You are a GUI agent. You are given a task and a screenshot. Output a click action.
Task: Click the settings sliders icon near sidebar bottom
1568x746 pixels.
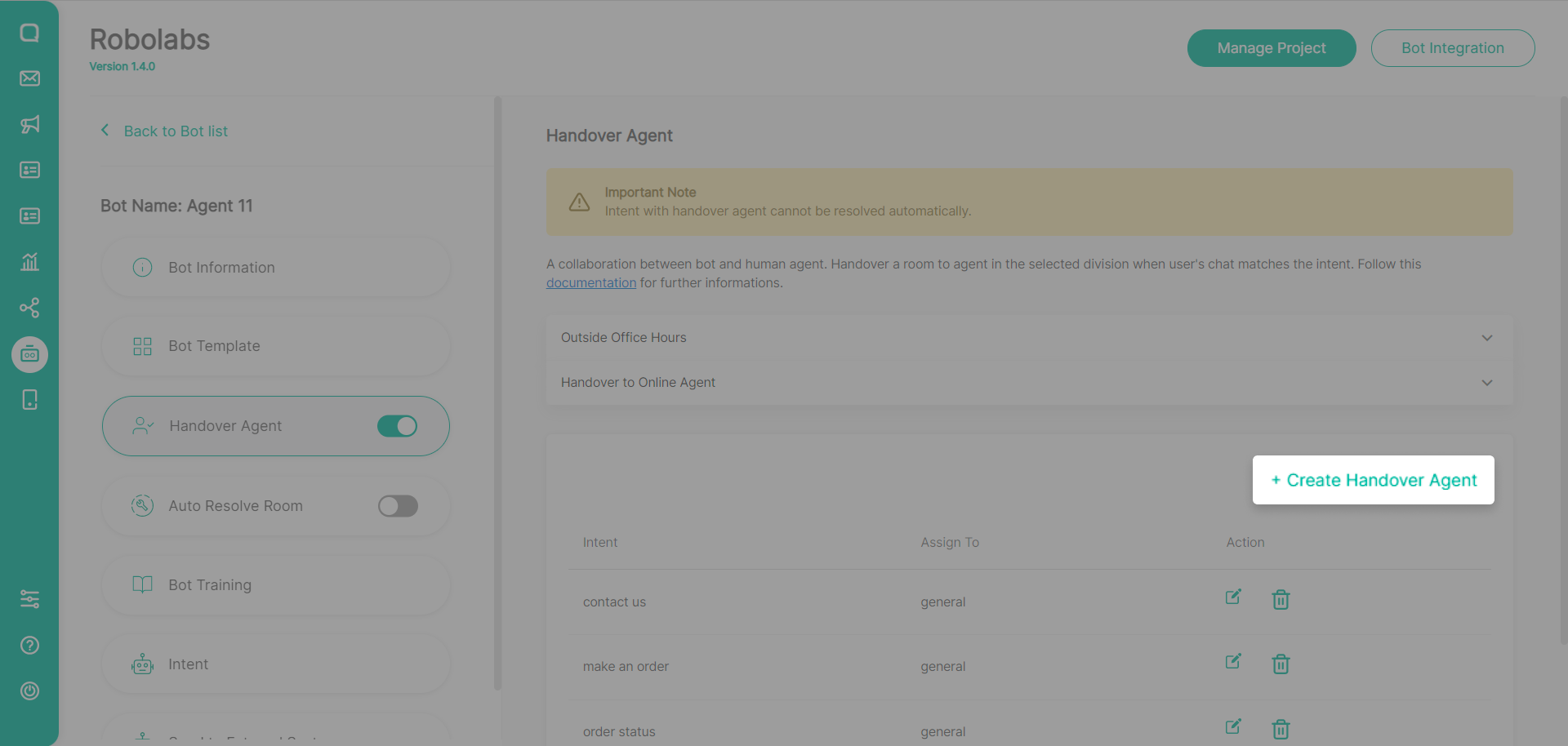(30, 598)
